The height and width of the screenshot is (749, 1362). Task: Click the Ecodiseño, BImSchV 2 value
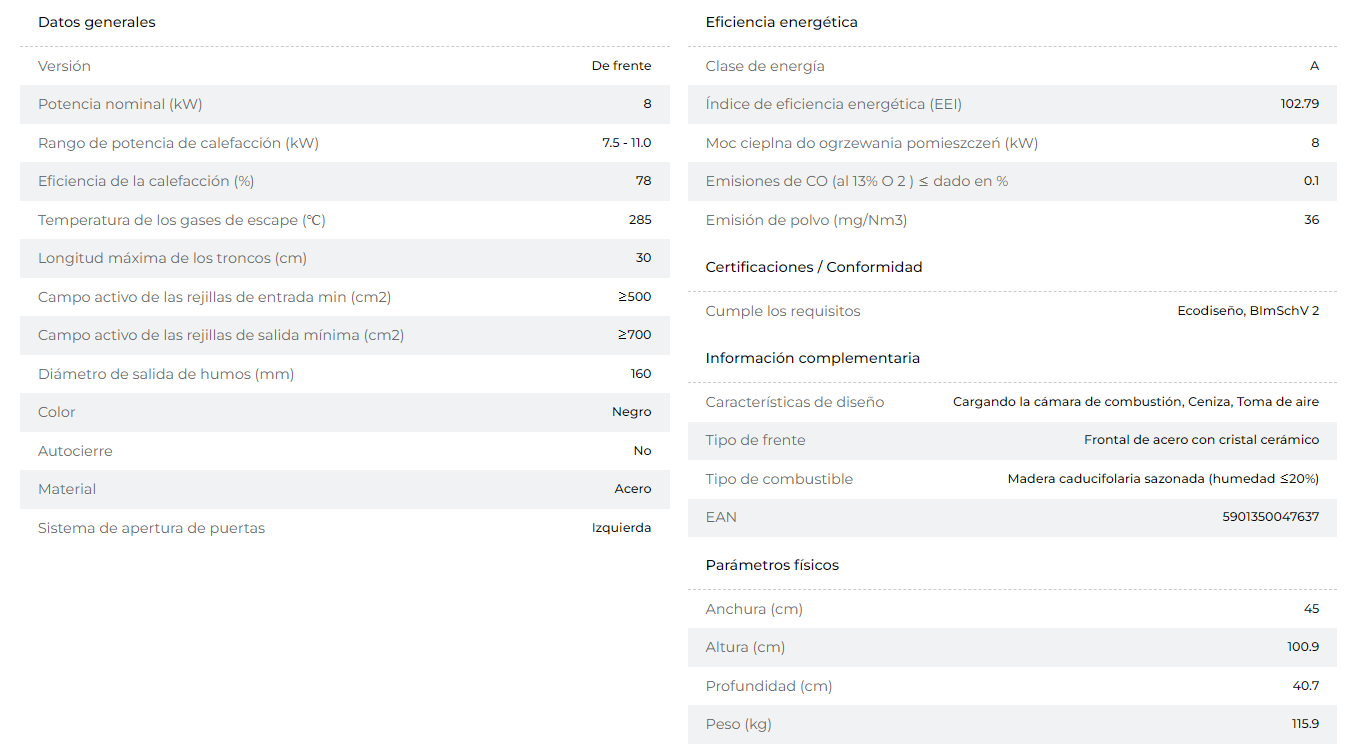click(1249, 311)
